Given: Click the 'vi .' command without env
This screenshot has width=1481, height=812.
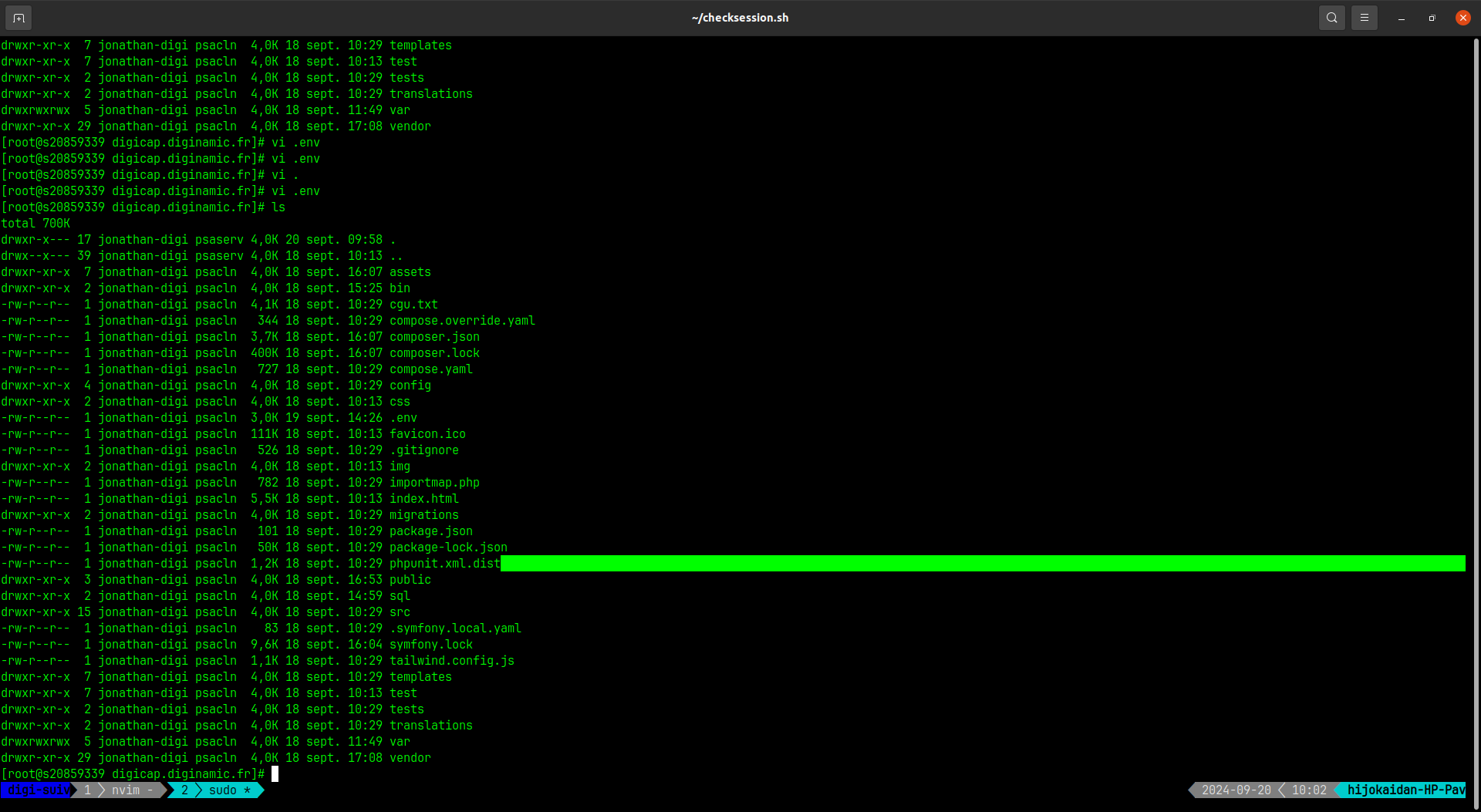Looking at the screenshot, I should 285,175.
